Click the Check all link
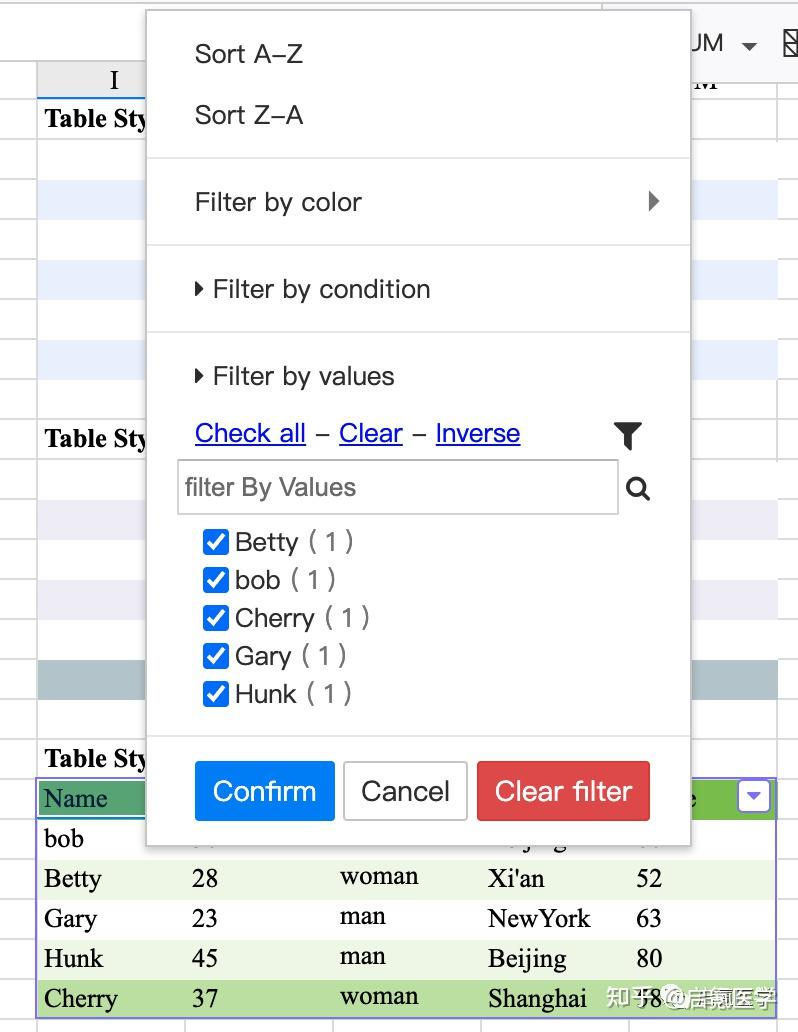798x1032 pixels. [250, 433]
